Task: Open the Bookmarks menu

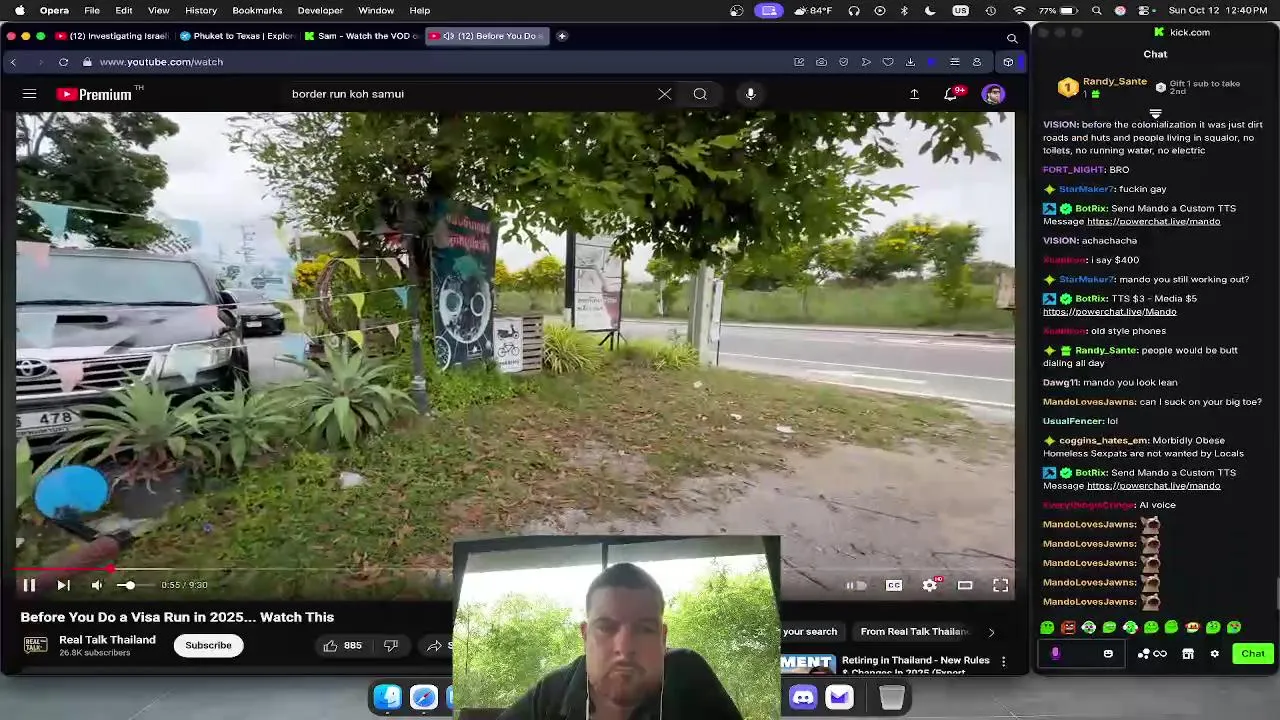Action: [257, 11]
